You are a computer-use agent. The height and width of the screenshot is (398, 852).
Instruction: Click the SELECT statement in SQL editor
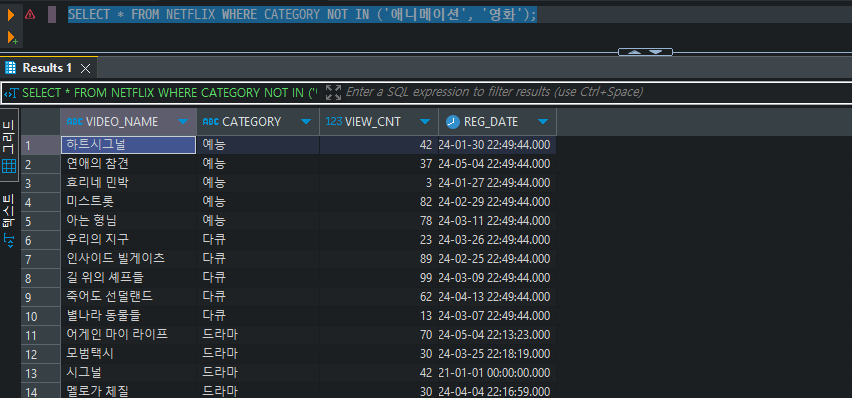coord(302,15)
